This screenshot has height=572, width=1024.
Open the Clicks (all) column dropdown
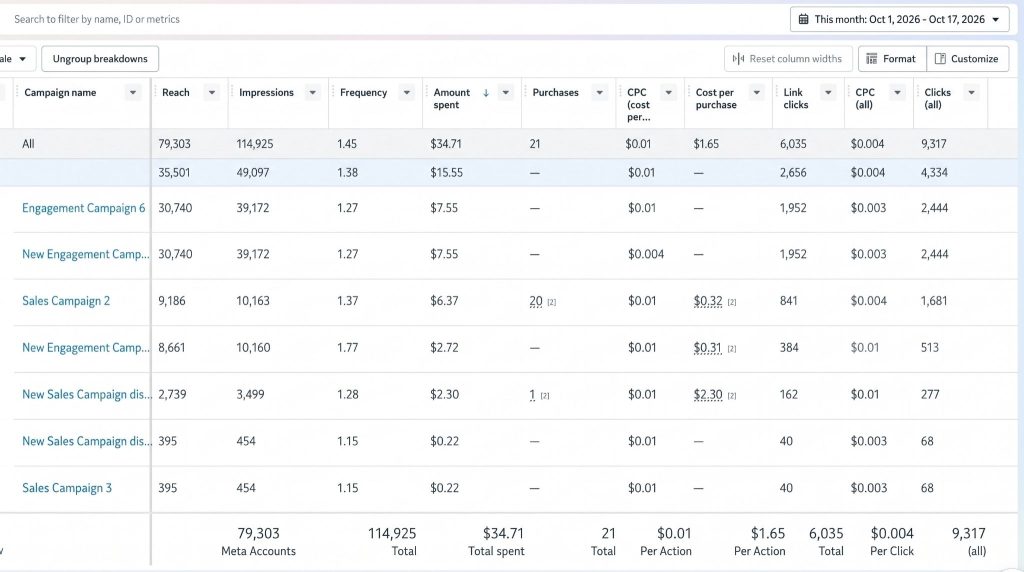971,93
